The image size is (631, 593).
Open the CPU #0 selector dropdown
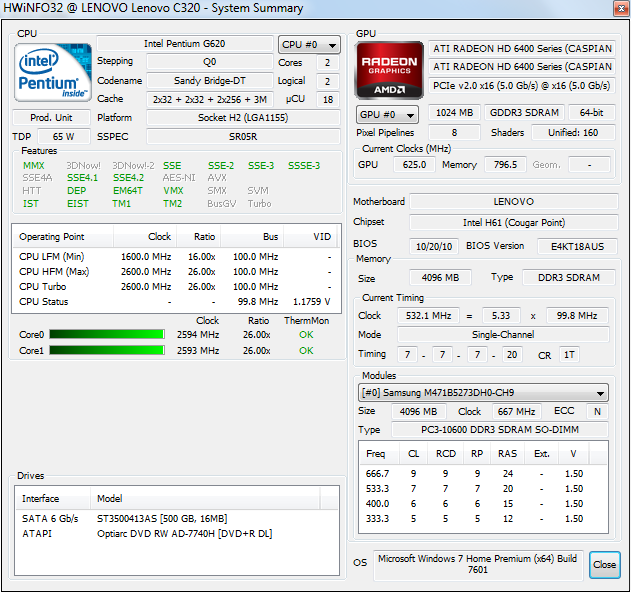coord(309,45)
